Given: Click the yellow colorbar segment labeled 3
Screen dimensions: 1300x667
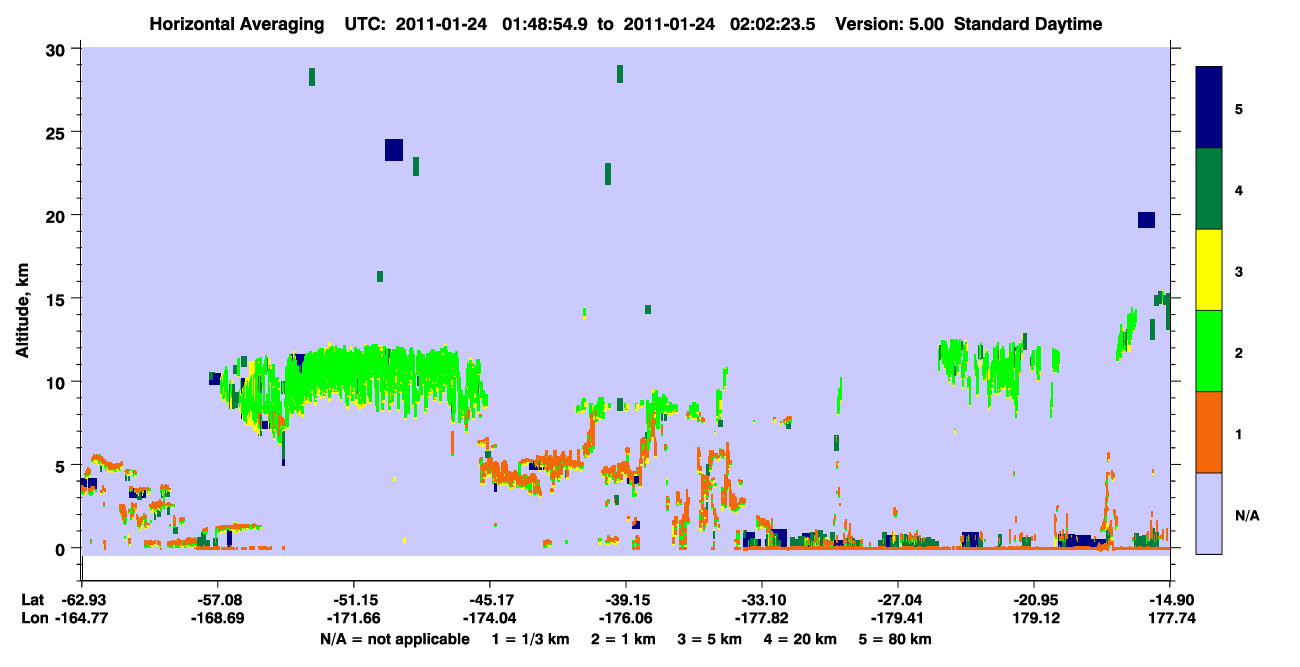Looking at the screenshot, I should (x=1209, y=270).
